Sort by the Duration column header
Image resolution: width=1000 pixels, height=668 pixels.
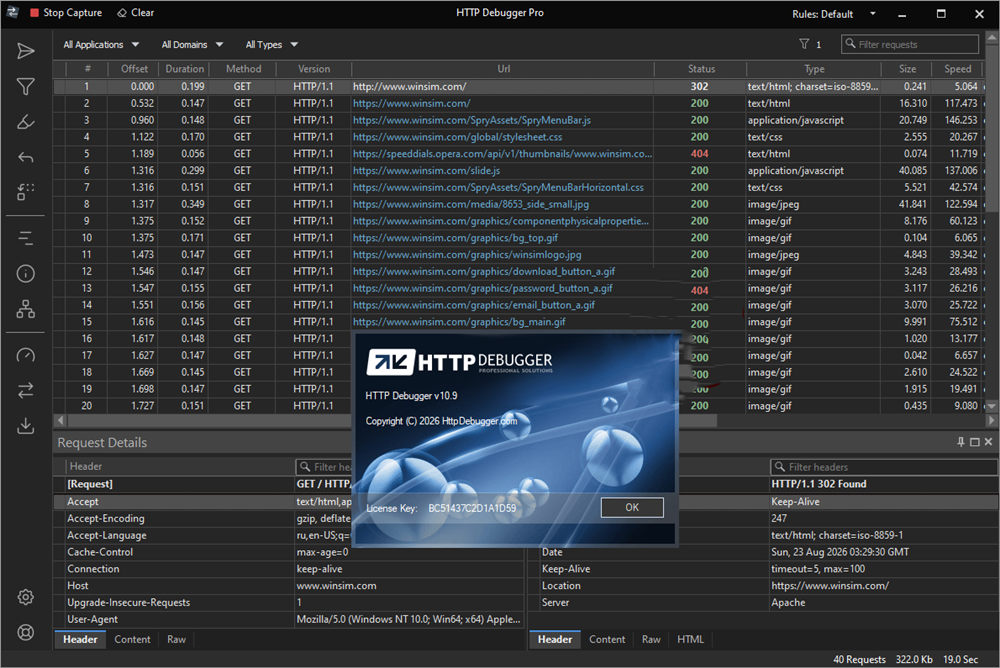(x=184, y=69)
